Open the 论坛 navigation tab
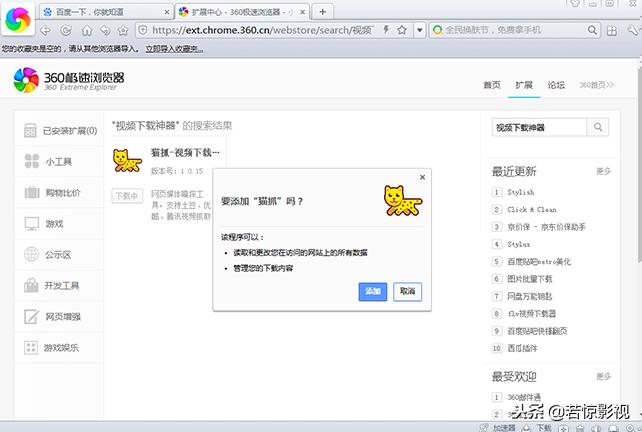 (556, 85)
